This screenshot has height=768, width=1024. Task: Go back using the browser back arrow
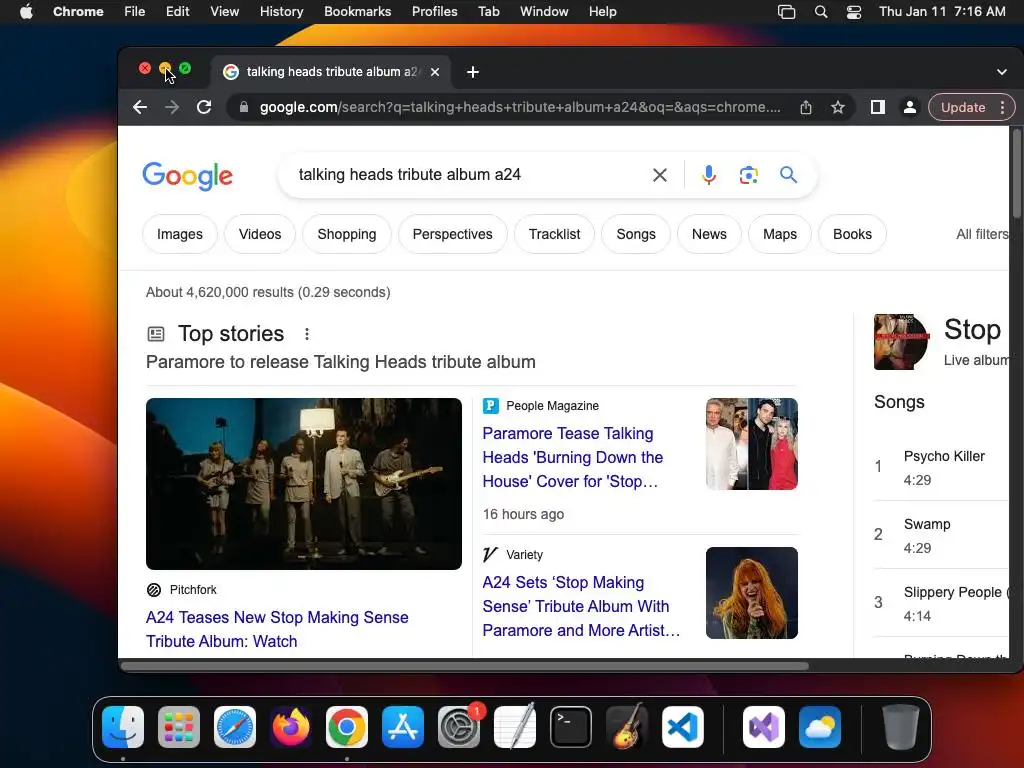140,107
